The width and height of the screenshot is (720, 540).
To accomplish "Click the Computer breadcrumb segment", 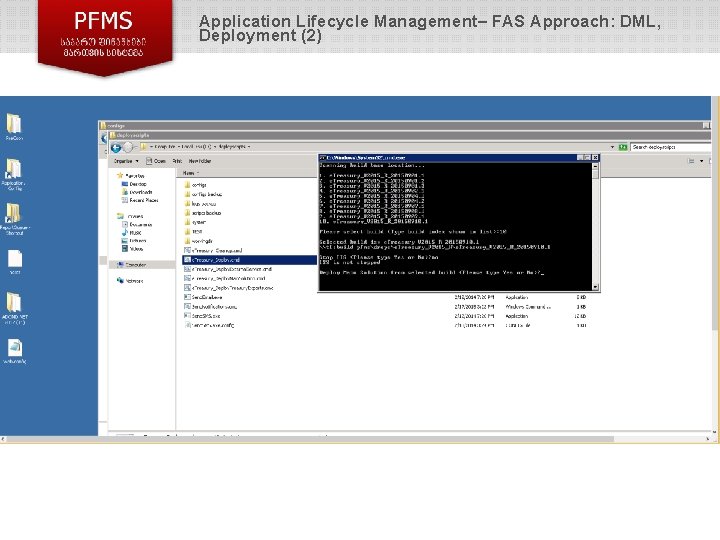I will pyautogui.click(x=164, y=147).
